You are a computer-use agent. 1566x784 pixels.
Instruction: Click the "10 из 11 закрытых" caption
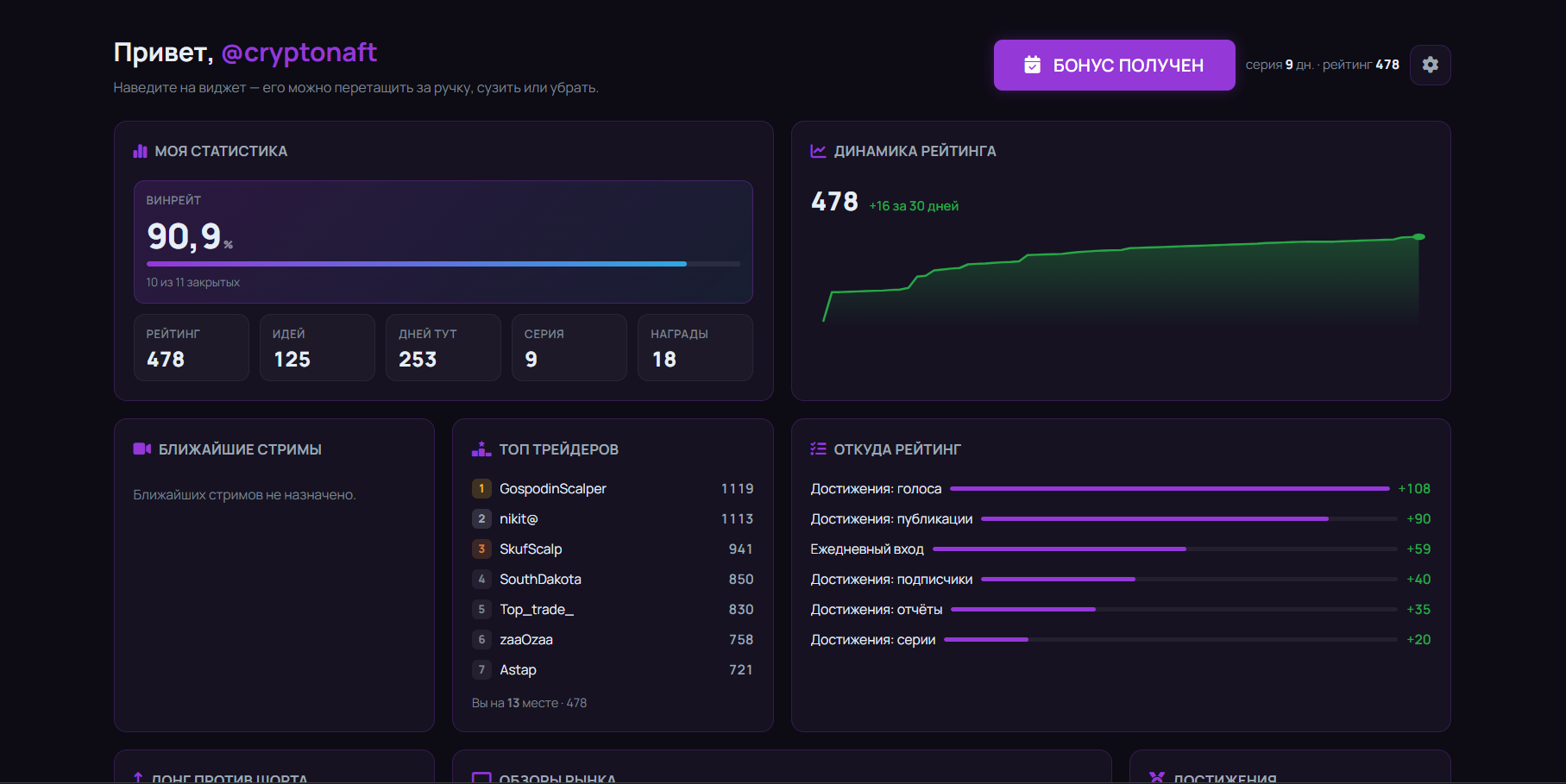pyautogui.click(x=193, y=282)
